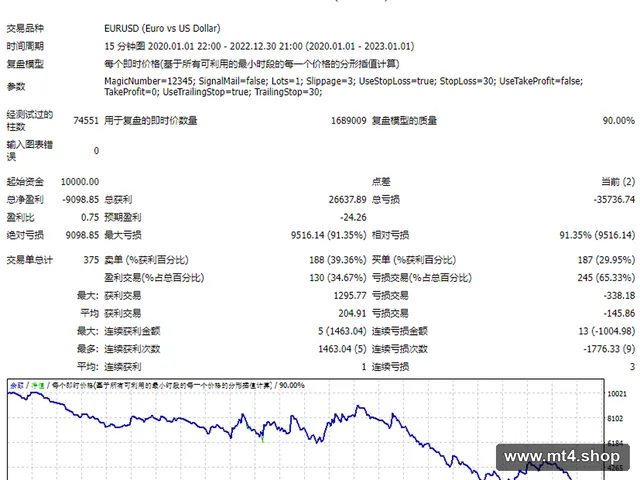The height and width of the screenshot is (480, 640).
Task: Click the long positions value 187 (29.95%)
Action: click(x=606, y=260)
